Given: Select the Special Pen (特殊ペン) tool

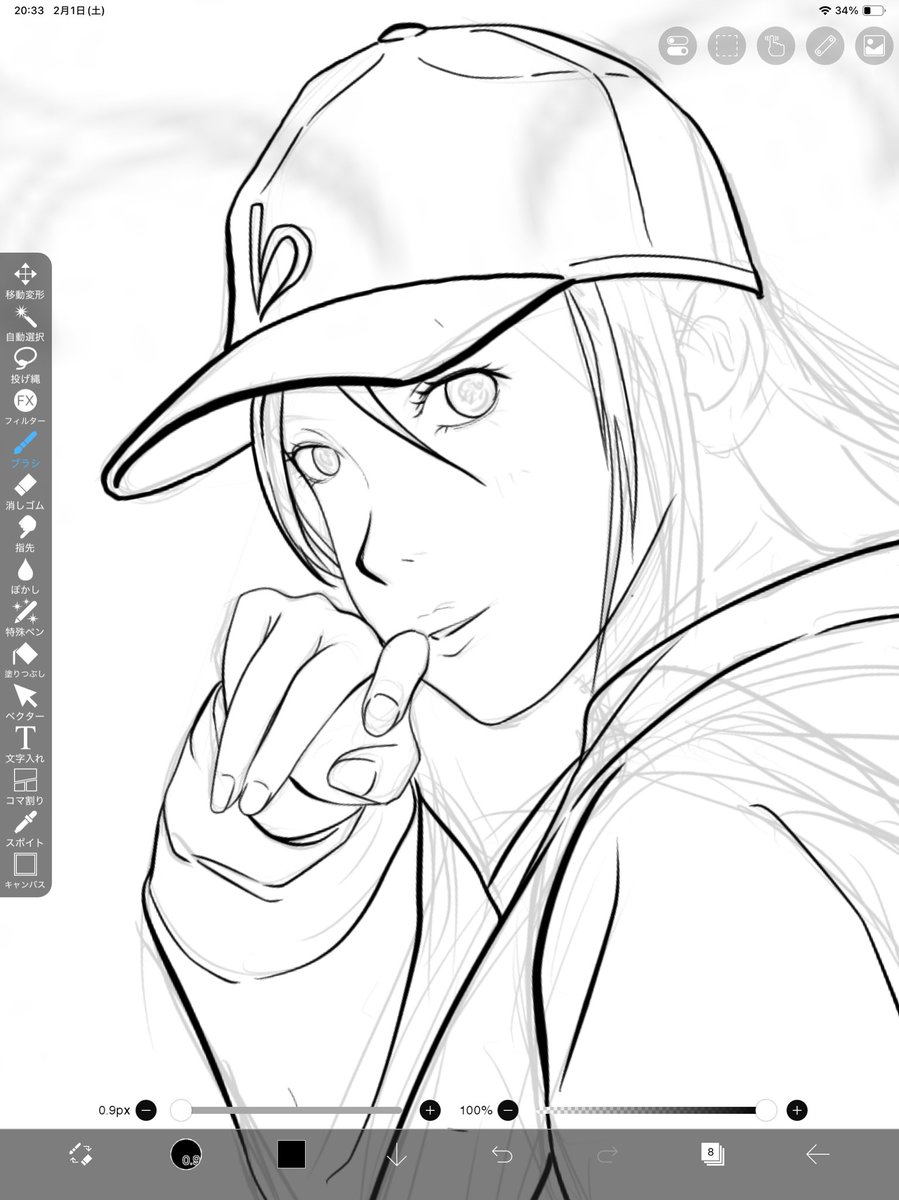Looking at the screenshot, I should (25, 619).
